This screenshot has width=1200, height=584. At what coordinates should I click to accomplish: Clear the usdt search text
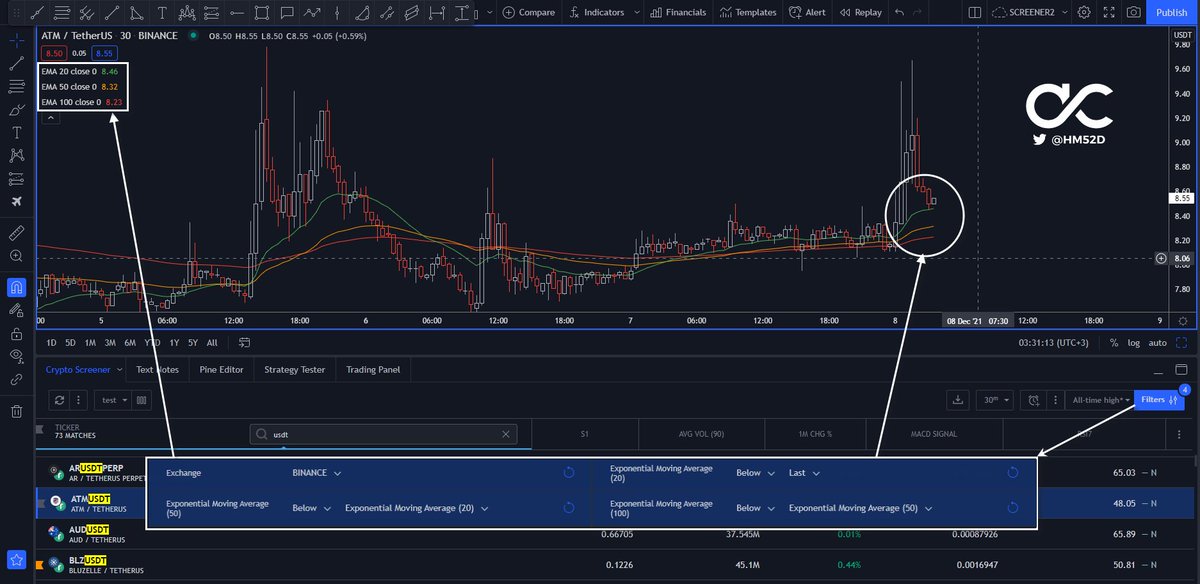[x=506, y=434]
